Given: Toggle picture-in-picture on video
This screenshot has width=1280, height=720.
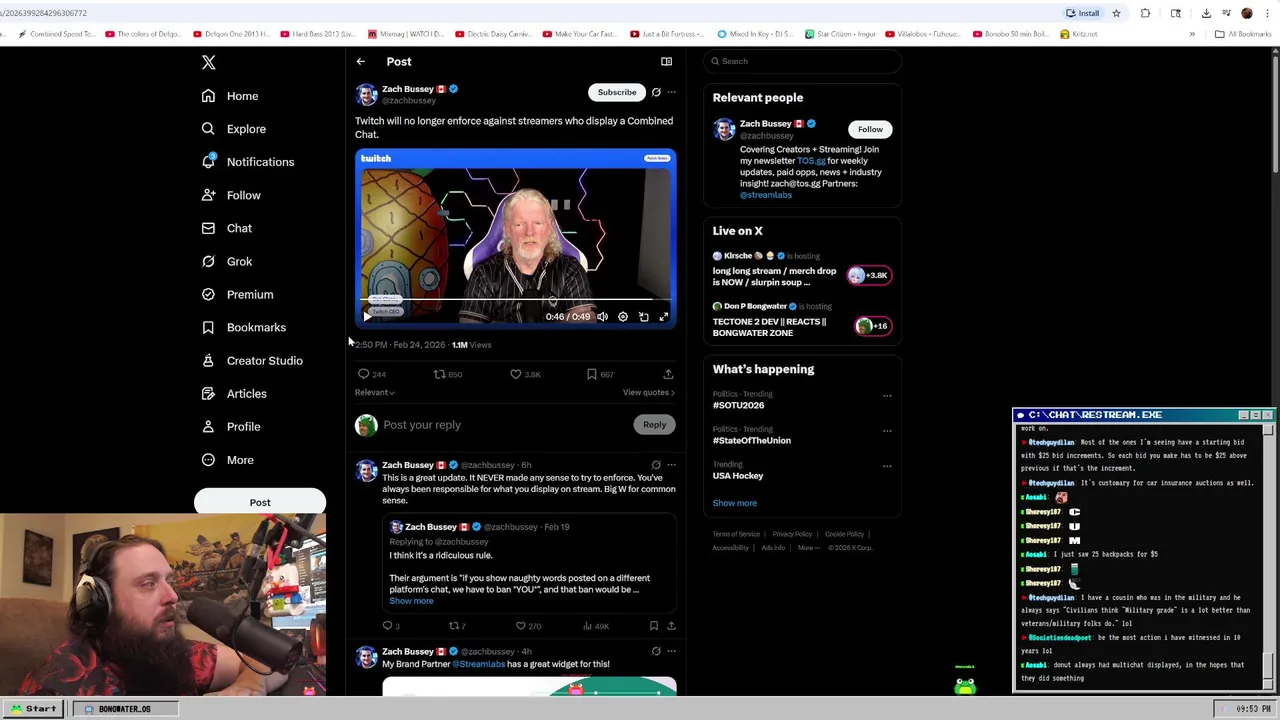Looking at the screenshot, I should pos(643,317).
